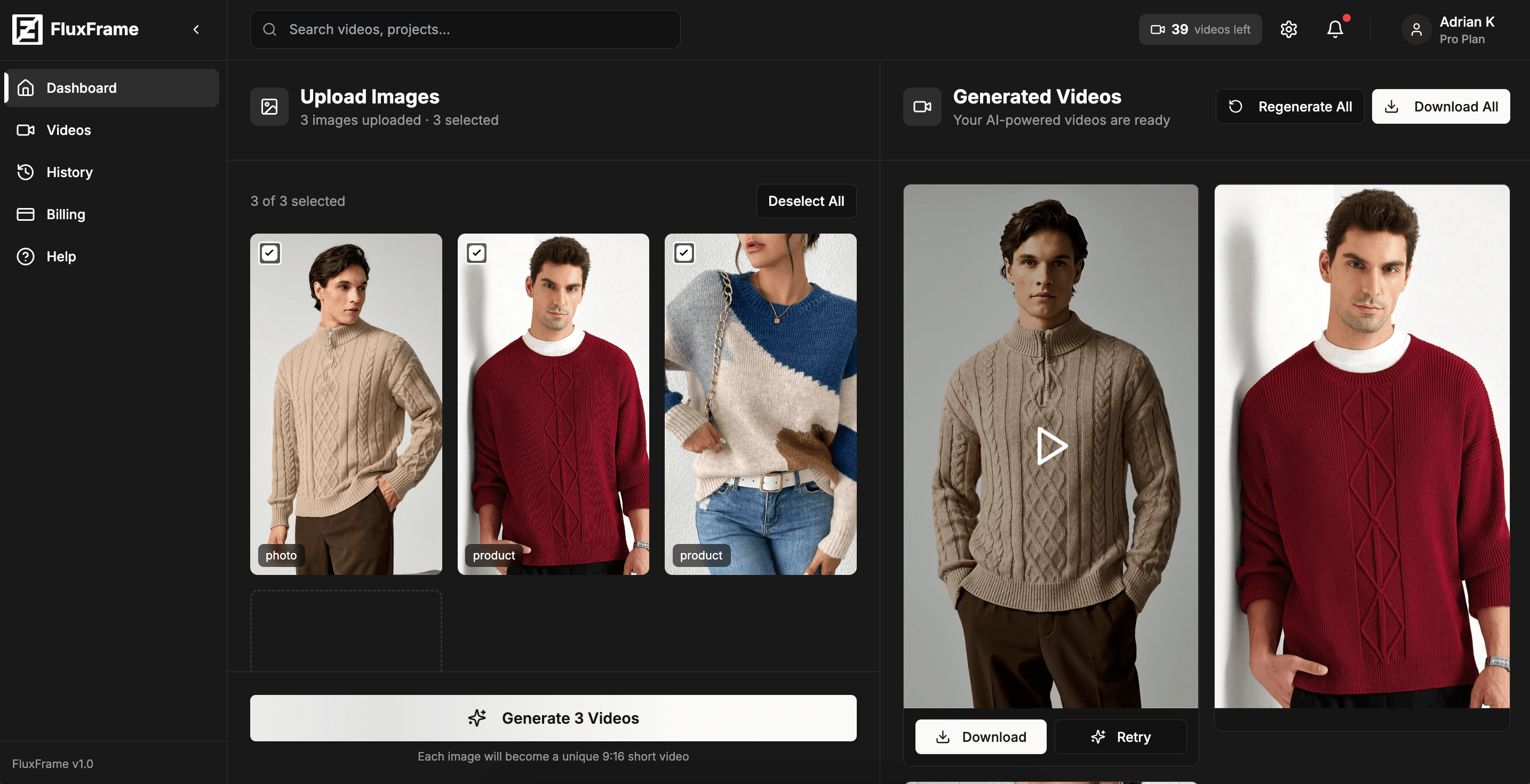Viewport: 1530px width, 784px height.
Task: Uncheck the red sweater product checkbox
Action: (476, 254)
